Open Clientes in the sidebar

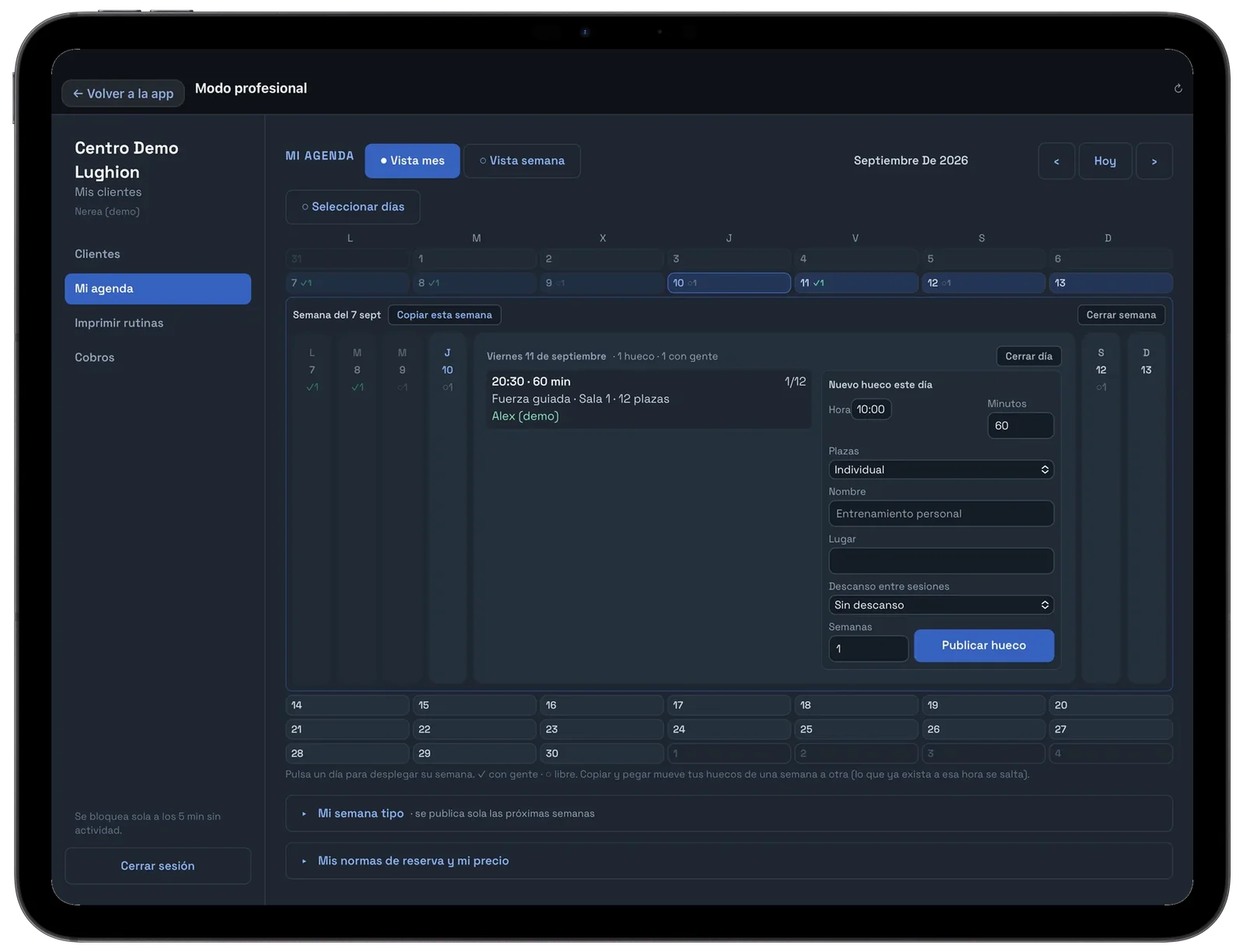click(x=158, y=254)
